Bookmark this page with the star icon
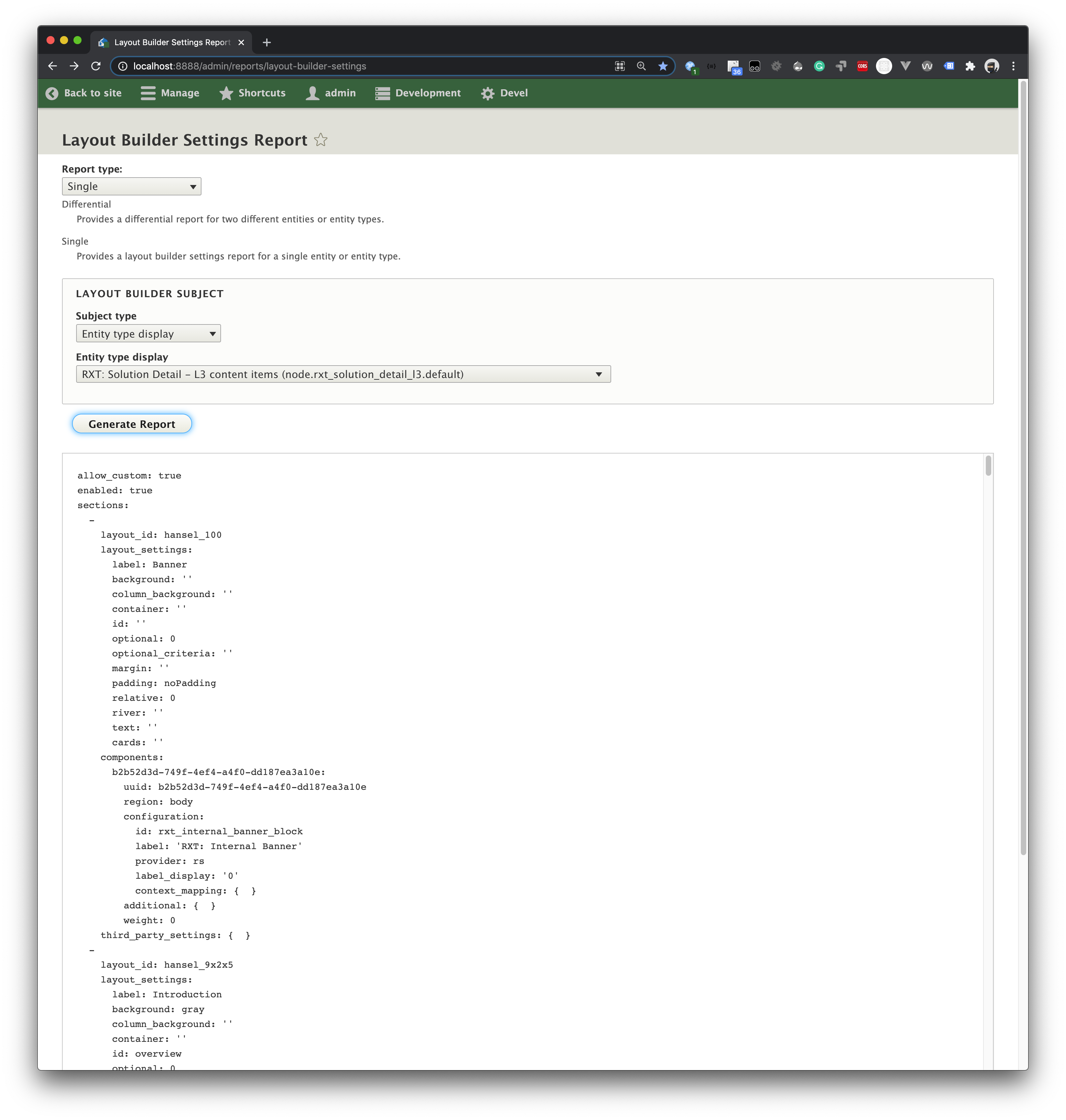 pyautogui.click(x=663, y=66)
